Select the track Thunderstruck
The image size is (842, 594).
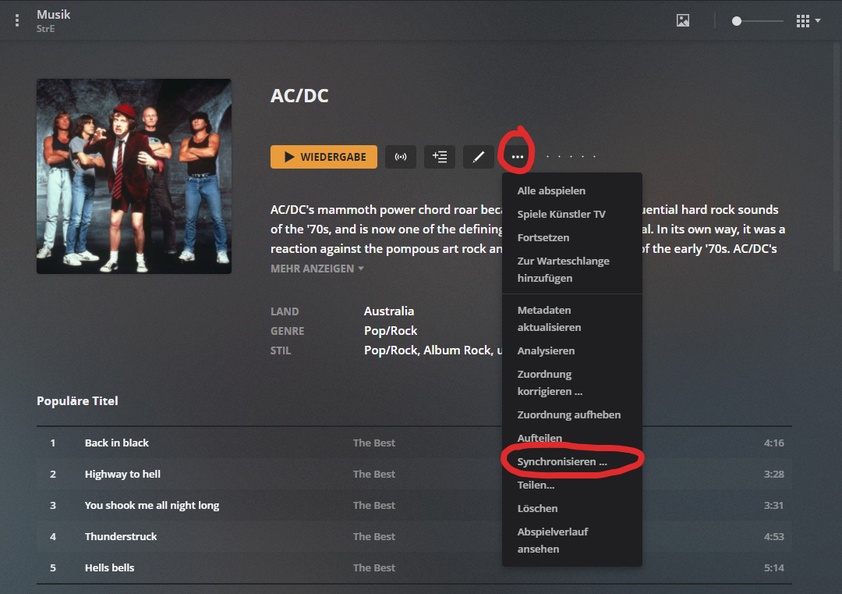pyautogui.click(x=121, y=536)
